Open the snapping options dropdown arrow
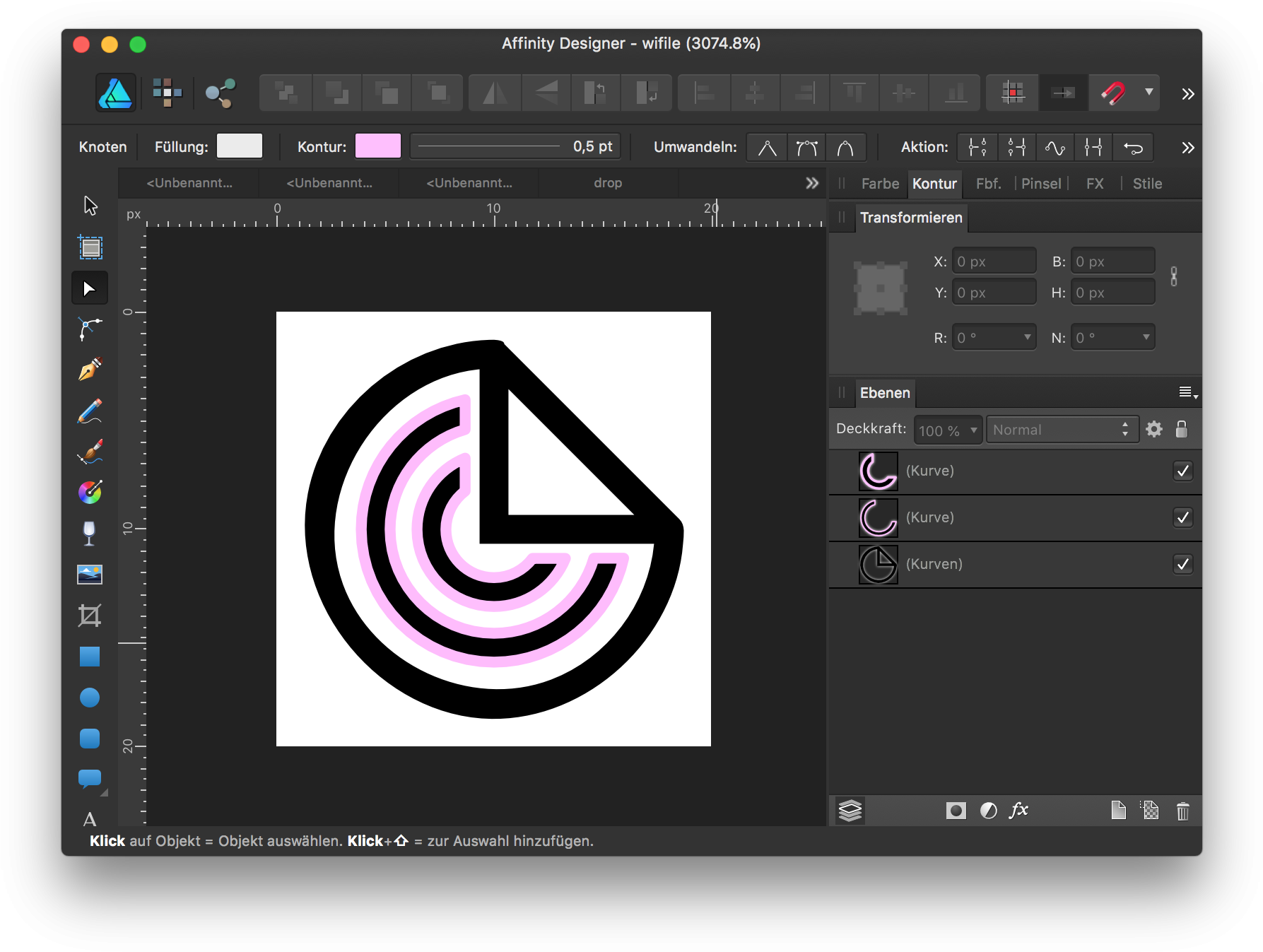Screen dimensions: 1263x952 [1150, 92]
